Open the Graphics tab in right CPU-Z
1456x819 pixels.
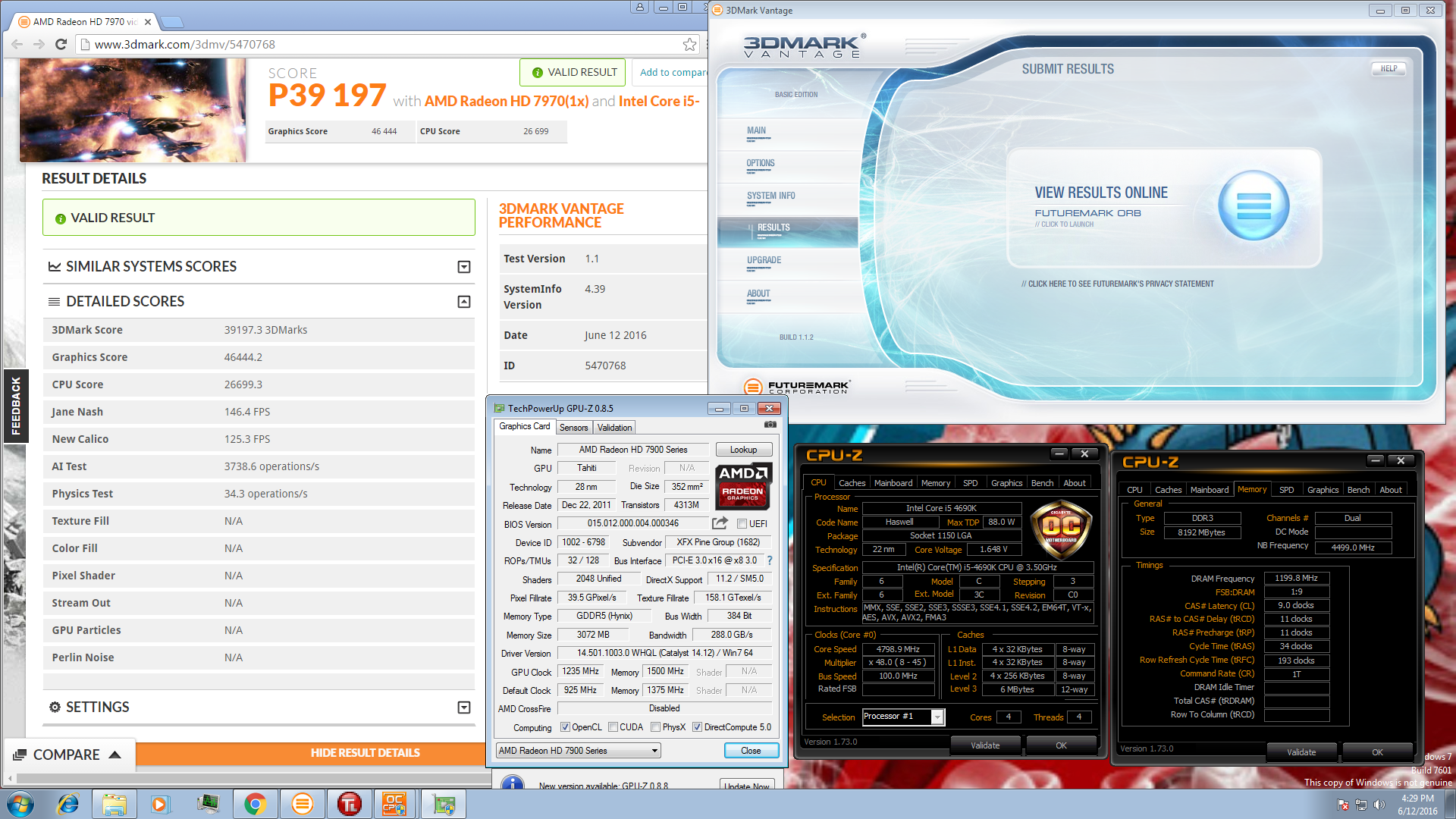(1323, 490)
